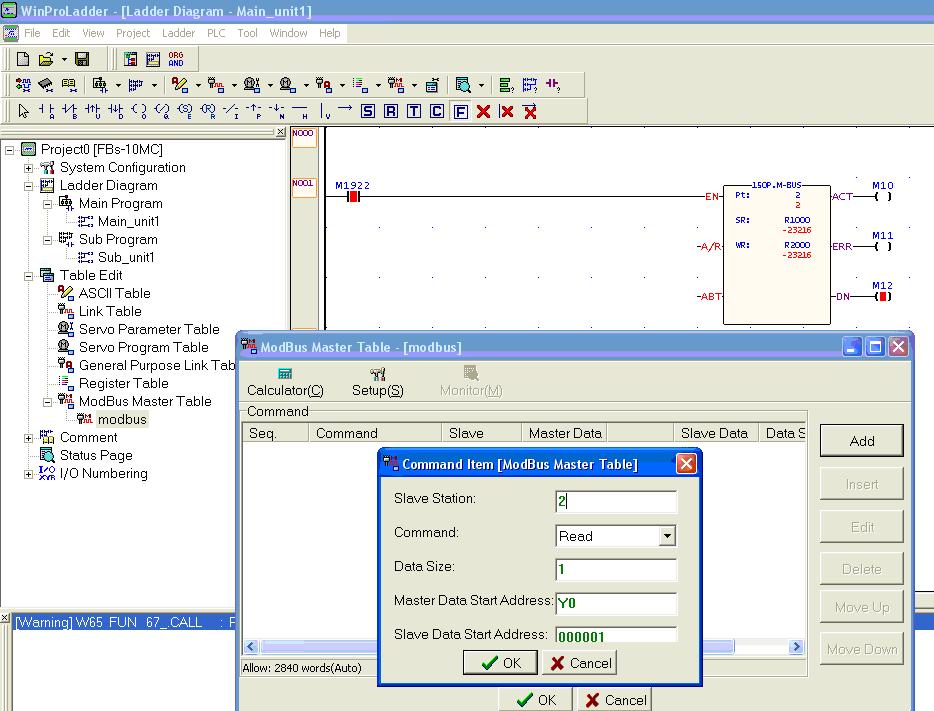Viewport: 934px width, 711px height.
Task: Expand the Comment tree node
Action: (28, 438)
